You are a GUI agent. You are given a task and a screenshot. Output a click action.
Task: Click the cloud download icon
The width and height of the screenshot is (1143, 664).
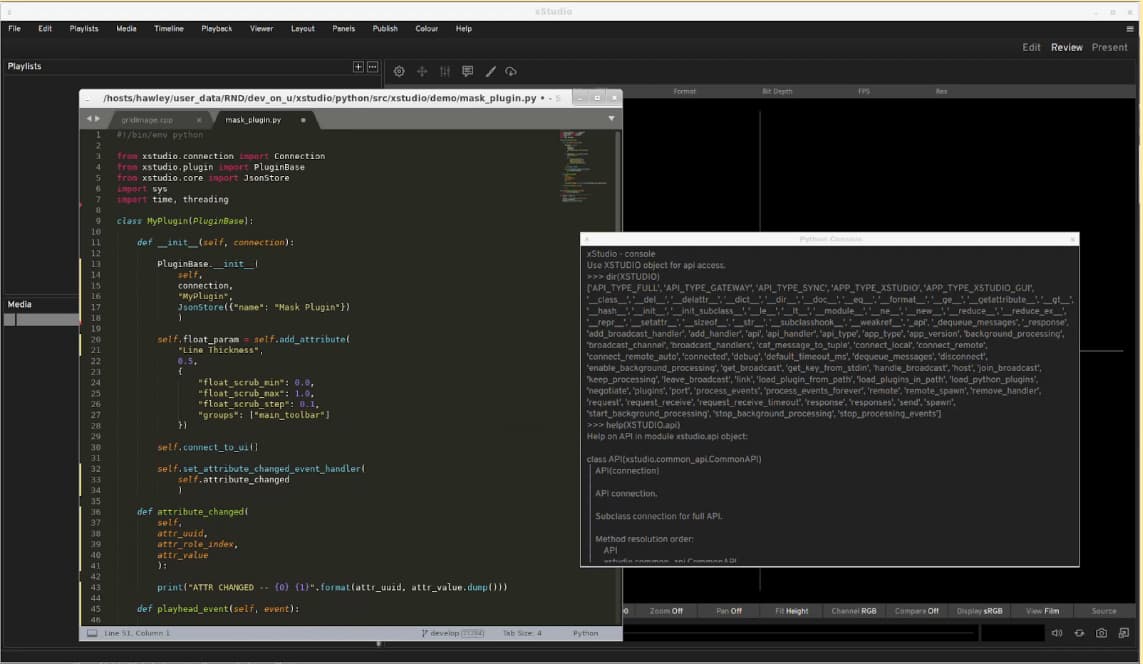(511, 71)
